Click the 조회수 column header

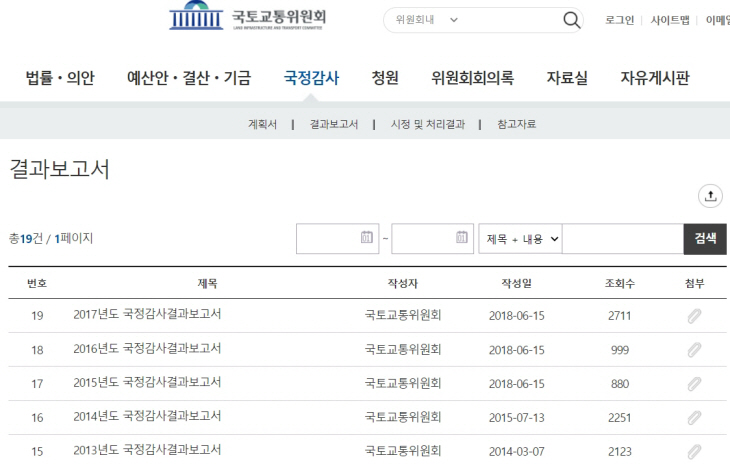coord(620,283)
